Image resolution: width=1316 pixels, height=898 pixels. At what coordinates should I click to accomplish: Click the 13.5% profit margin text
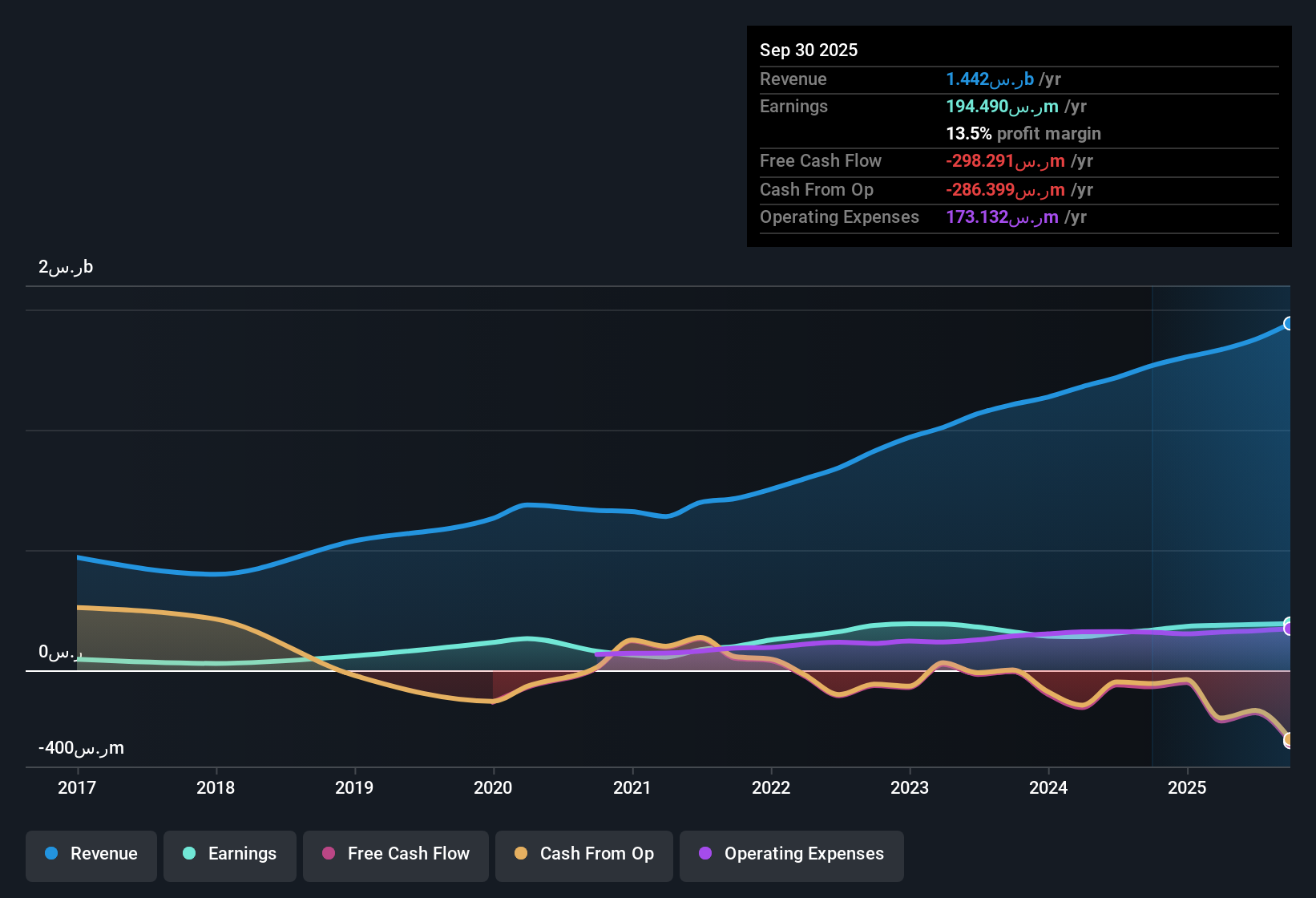(1023, 134)
